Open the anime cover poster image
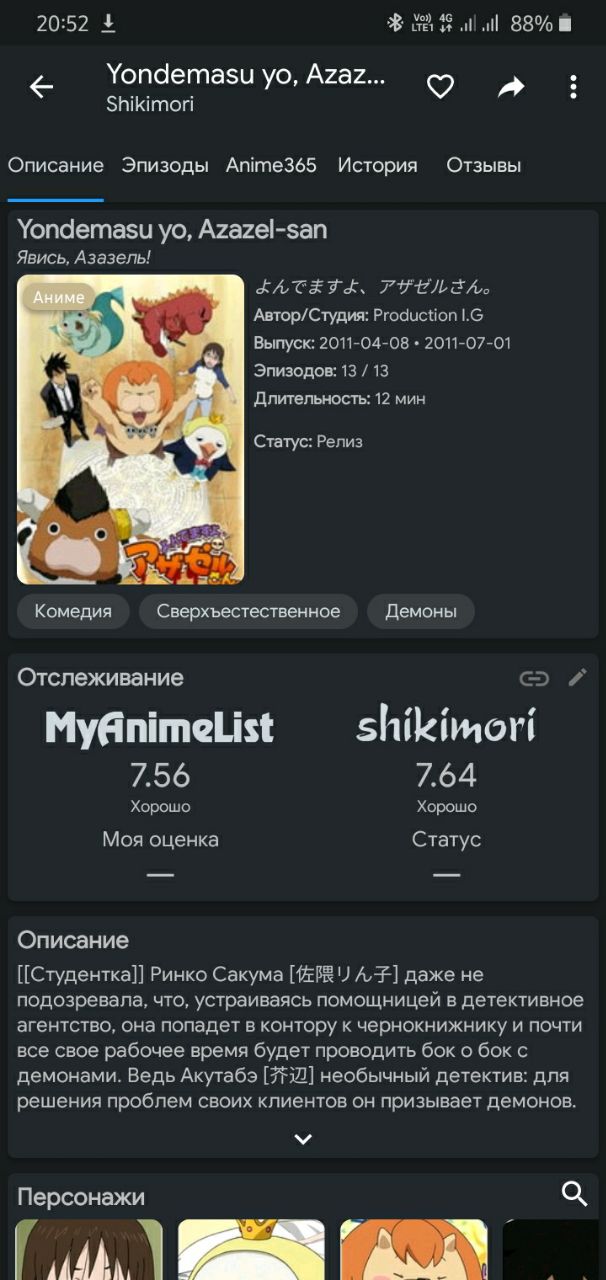The image size is (606, 1280). click(131, 430)
